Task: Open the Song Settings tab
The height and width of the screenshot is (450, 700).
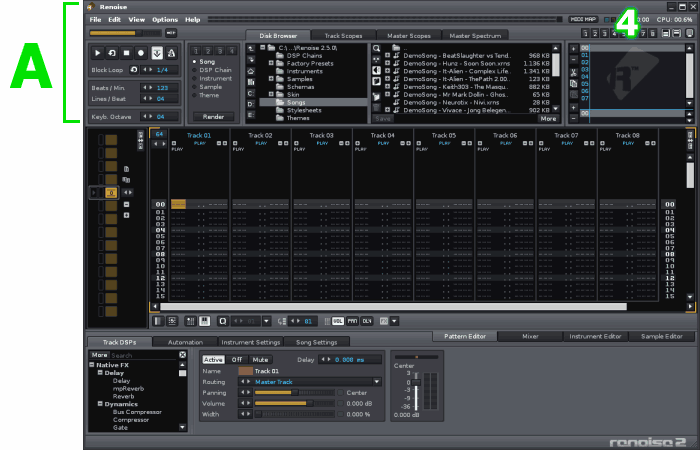Action: pos(317,342)
